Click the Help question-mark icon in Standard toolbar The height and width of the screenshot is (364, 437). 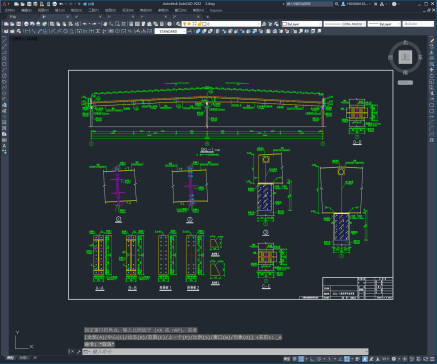pos(169,24)
